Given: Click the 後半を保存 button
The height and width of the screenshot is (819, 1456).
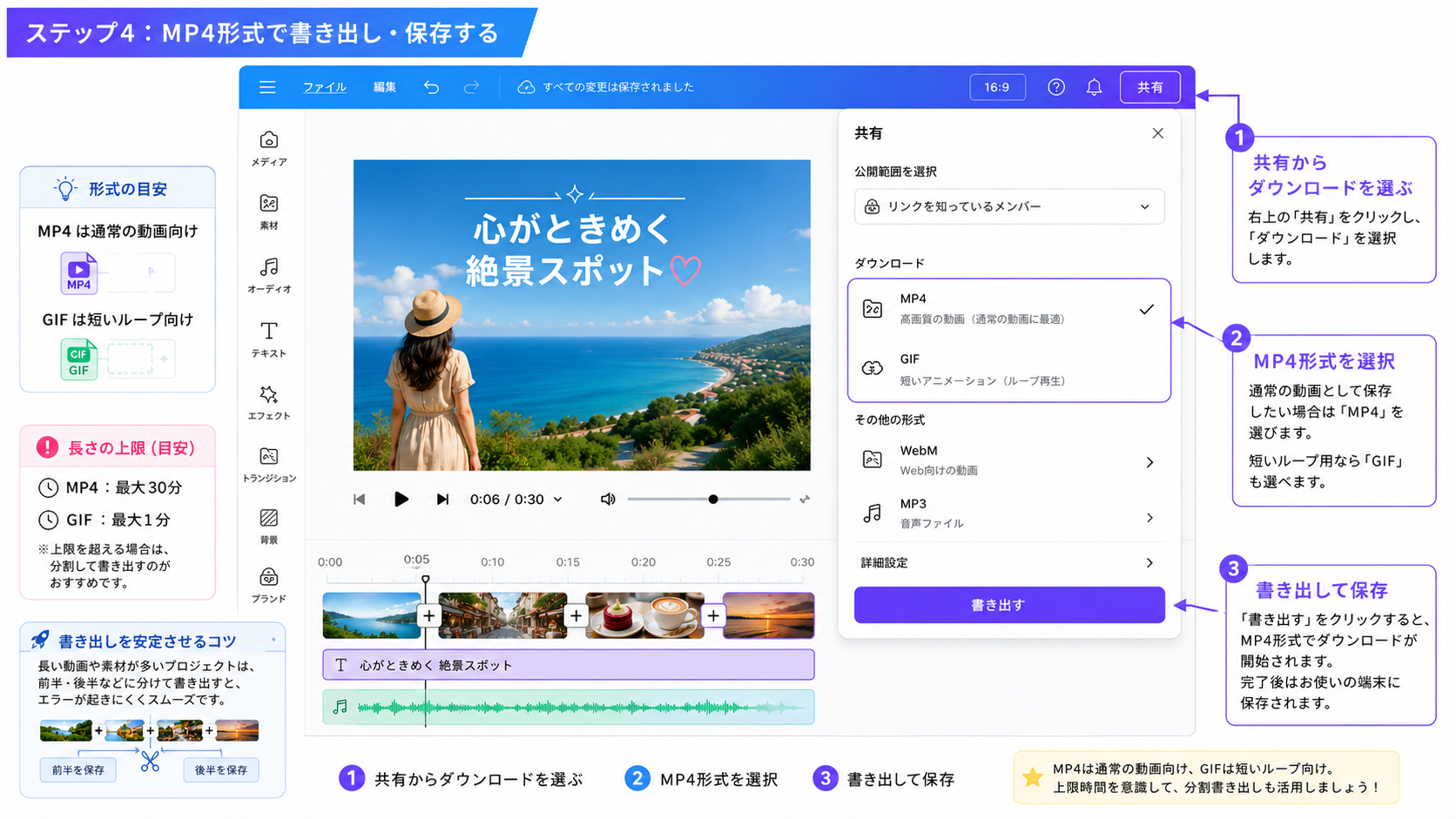Looking at the screenshot, I should 221,769.
